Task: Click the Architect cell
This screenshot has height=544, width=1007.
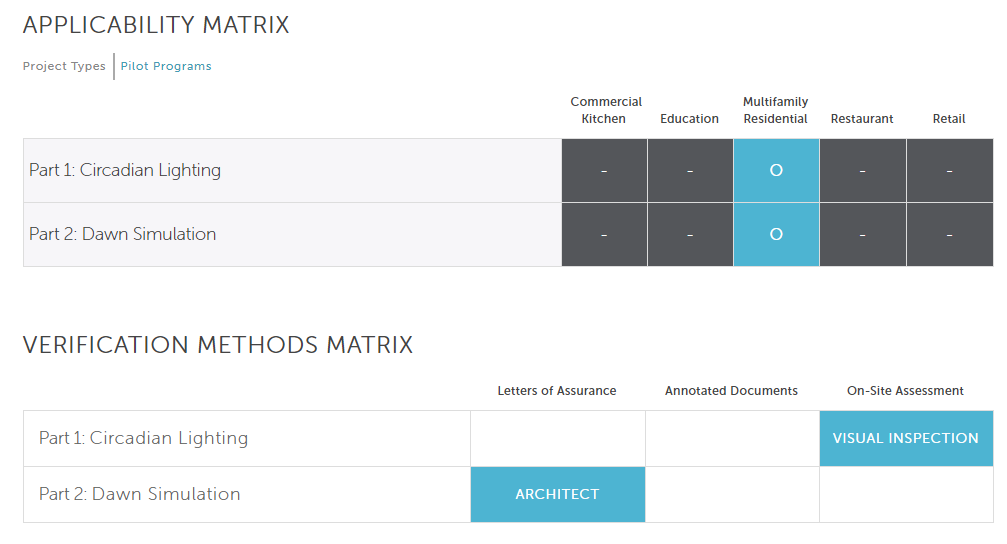Action: [557, 494]
